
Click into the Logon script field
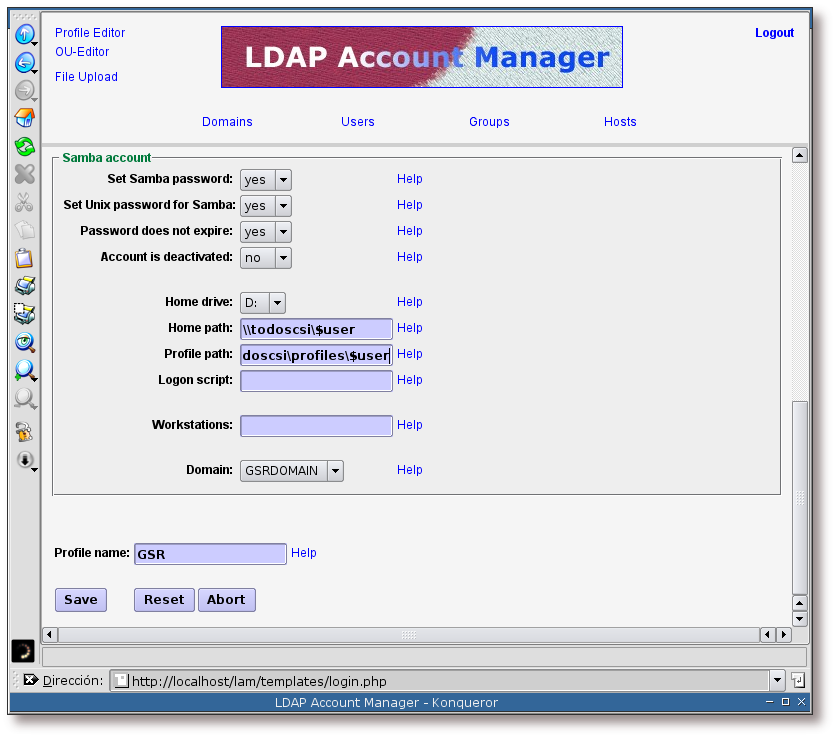tap(316, 381)
